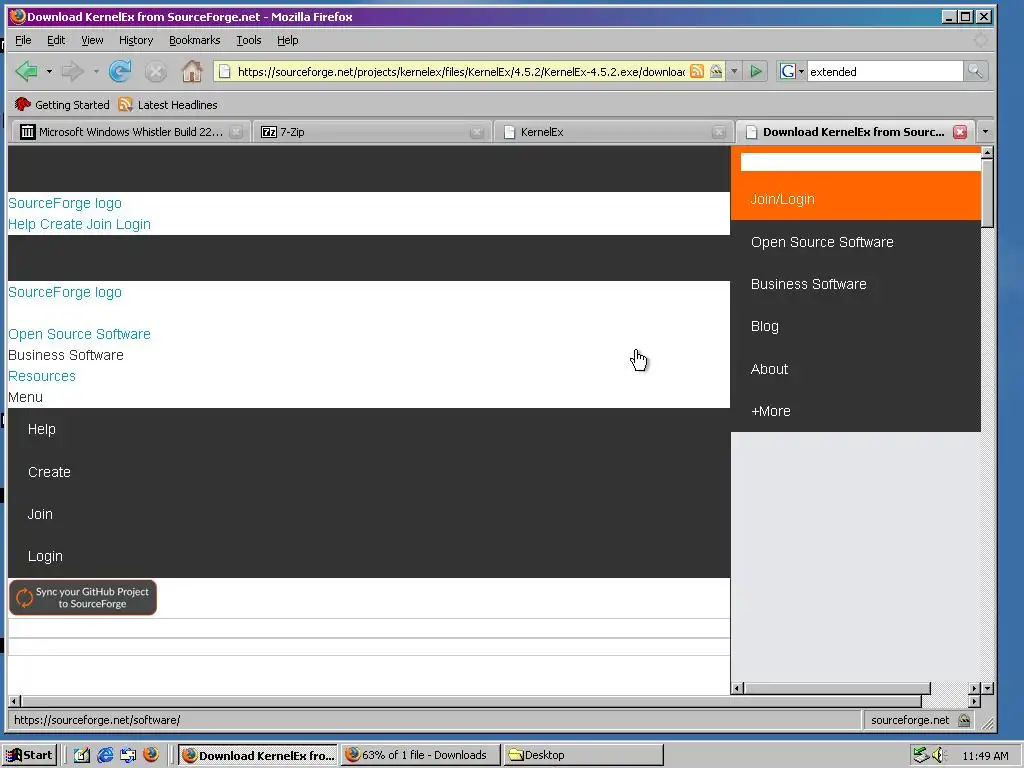Switch to the 7-Zip tab
1024x768 pixels.
pos(372,132)
